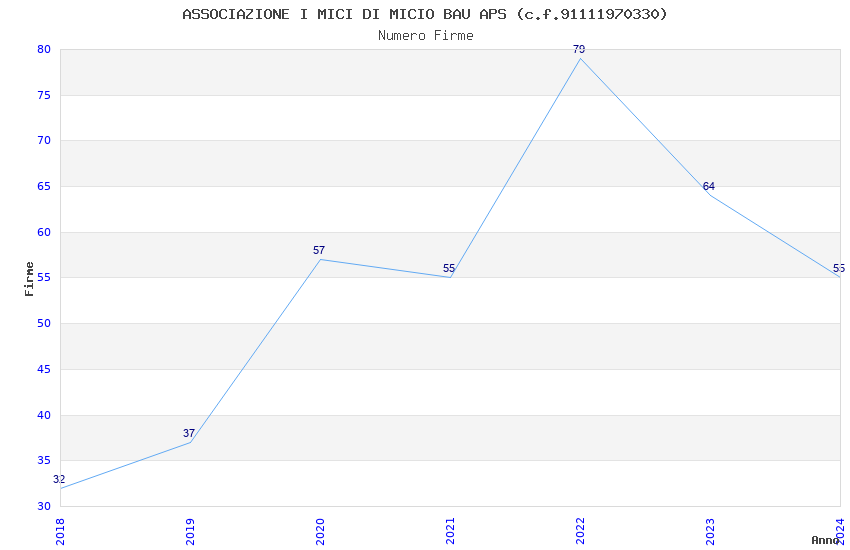The height and width of the screenshot is (550, 850).
Task: Select the Firme y-axis label
Action: coord(29,279)
